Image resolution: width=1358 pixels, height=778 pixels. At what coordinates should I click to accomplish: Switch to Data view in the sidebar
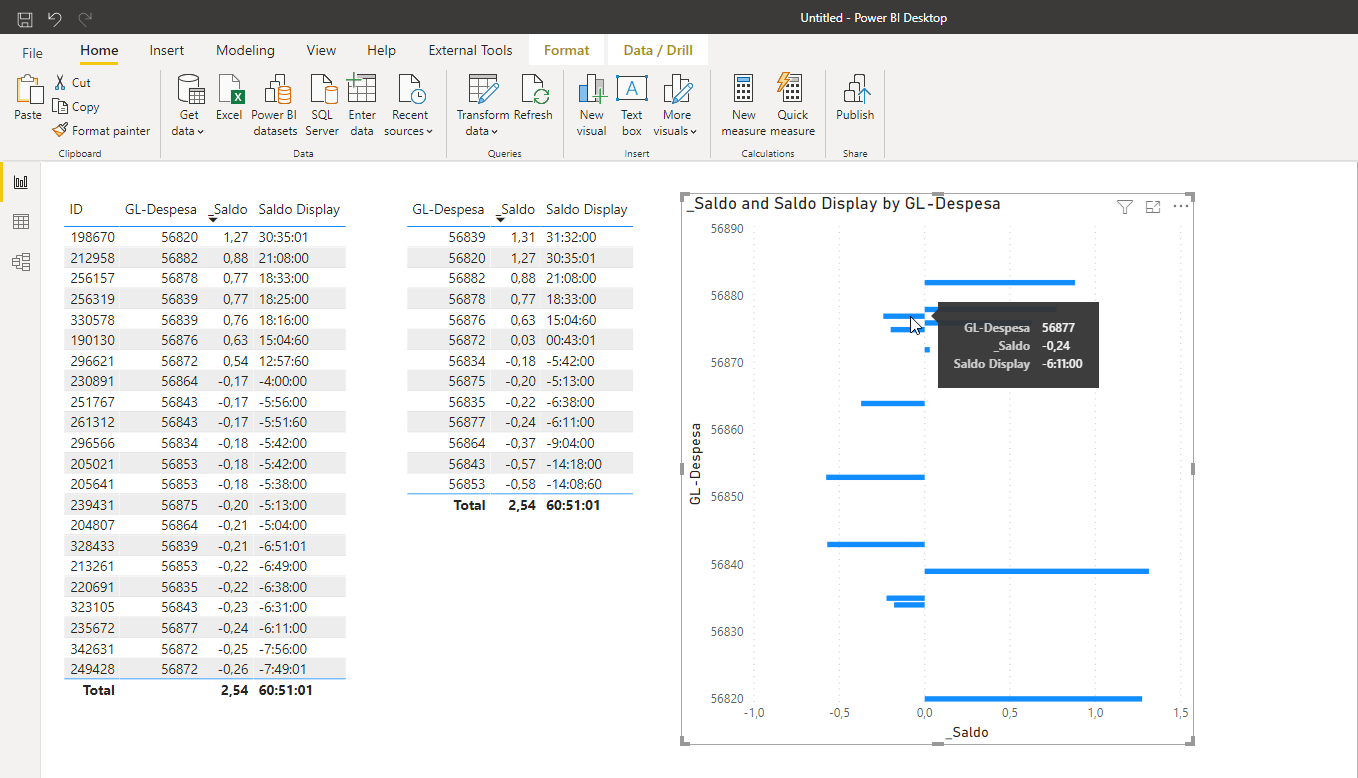tap(20, 222)
